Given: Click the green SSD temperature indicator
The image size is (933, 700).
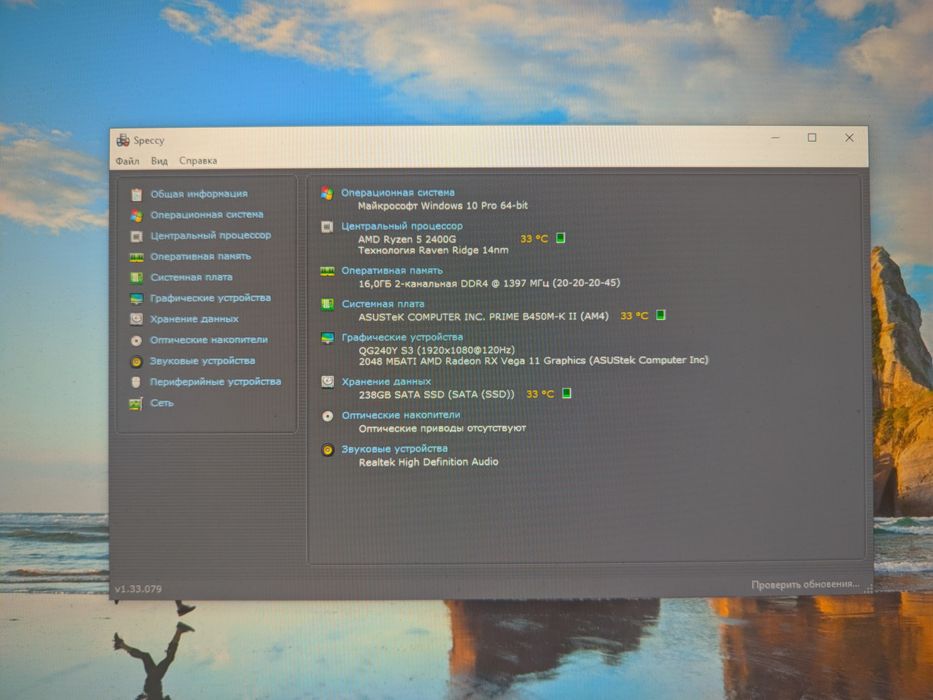Looking at the screenshot, I should (566, 393).
